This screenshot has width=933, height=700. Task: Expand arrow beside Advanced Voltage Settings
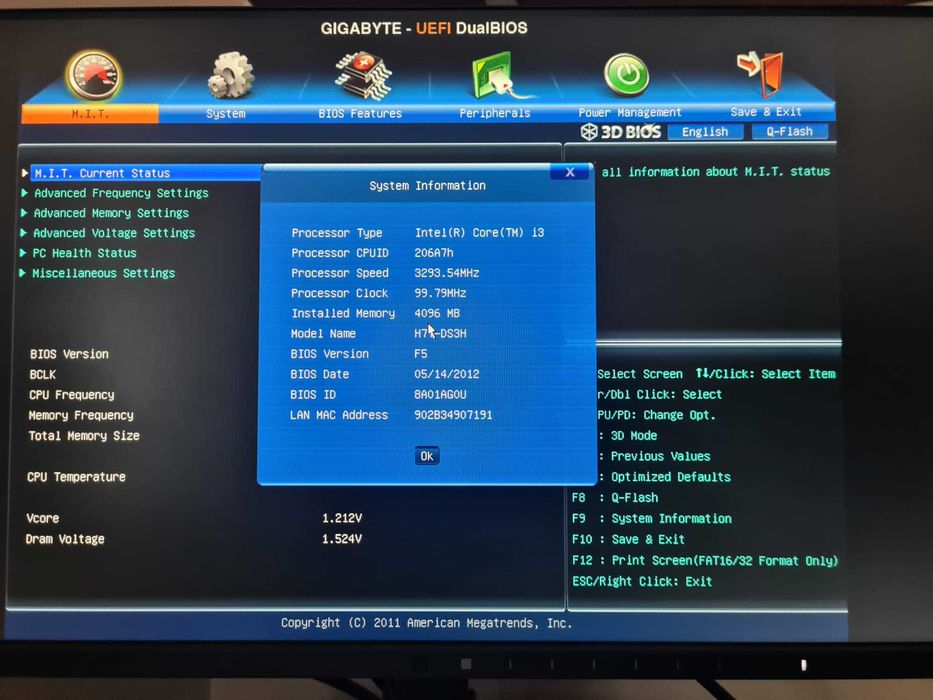pyautogui.click(x=23, y=233)
